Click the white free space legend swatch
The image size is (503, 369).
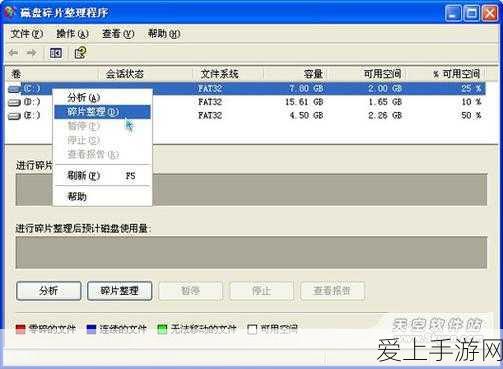(x=252, y=330)
